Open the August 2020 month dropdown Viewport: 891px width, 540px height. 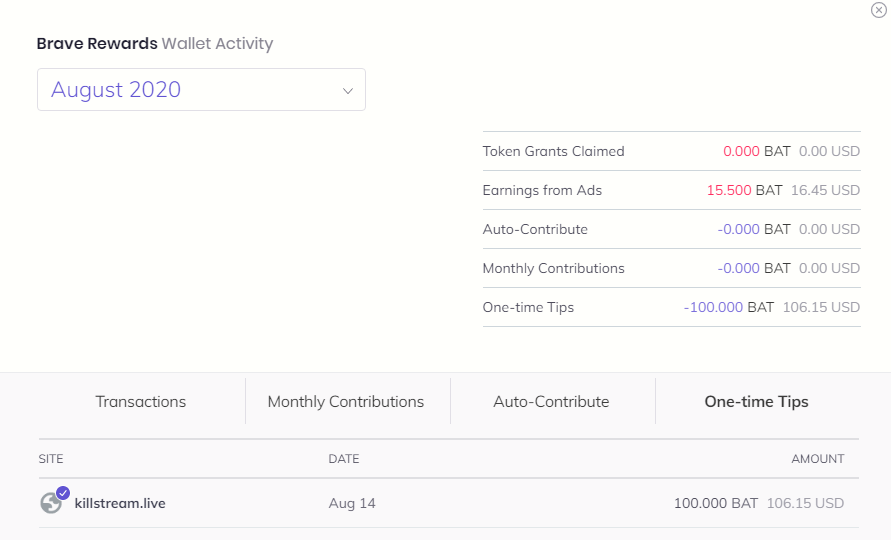tap(201, 89)
